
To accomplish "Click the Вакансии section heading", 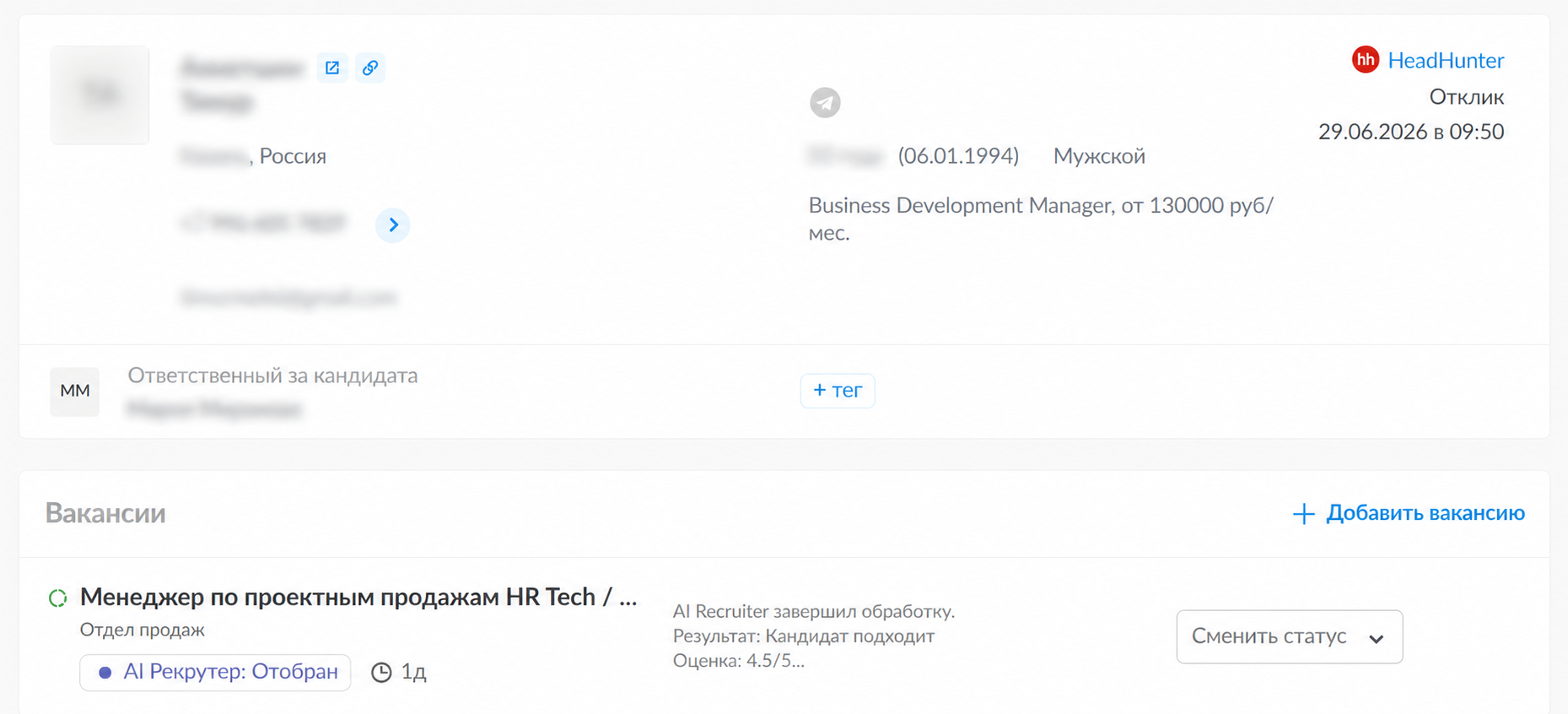I will 105,513.
